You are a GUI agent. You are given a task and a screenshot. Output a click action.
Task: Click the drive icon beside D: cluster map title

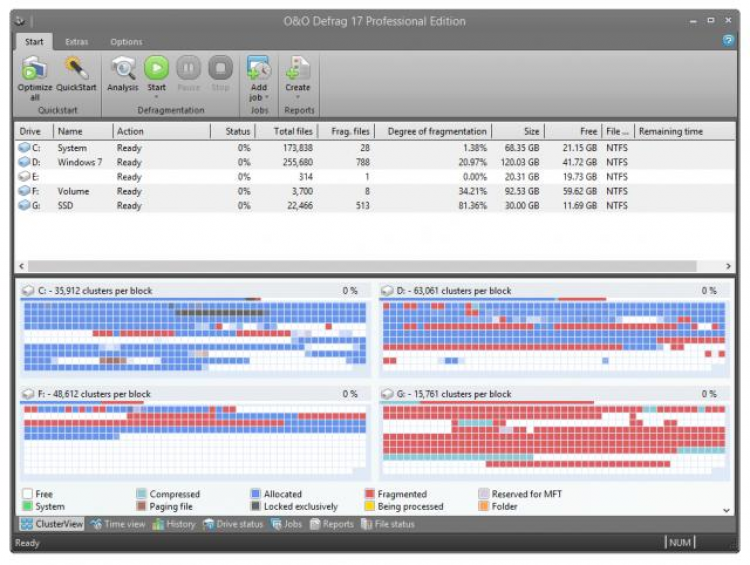pos(387,290)
